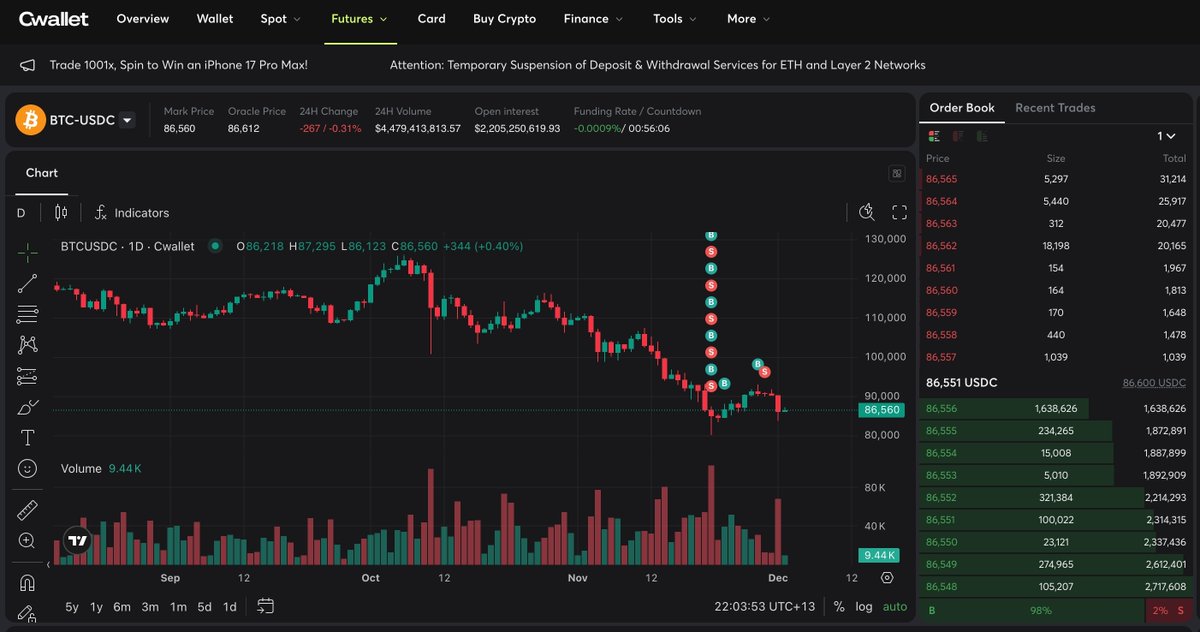Image resolution: width=1200 pixels, height=632 pixels.
Task: Expand the More menu
Action: 748,18
